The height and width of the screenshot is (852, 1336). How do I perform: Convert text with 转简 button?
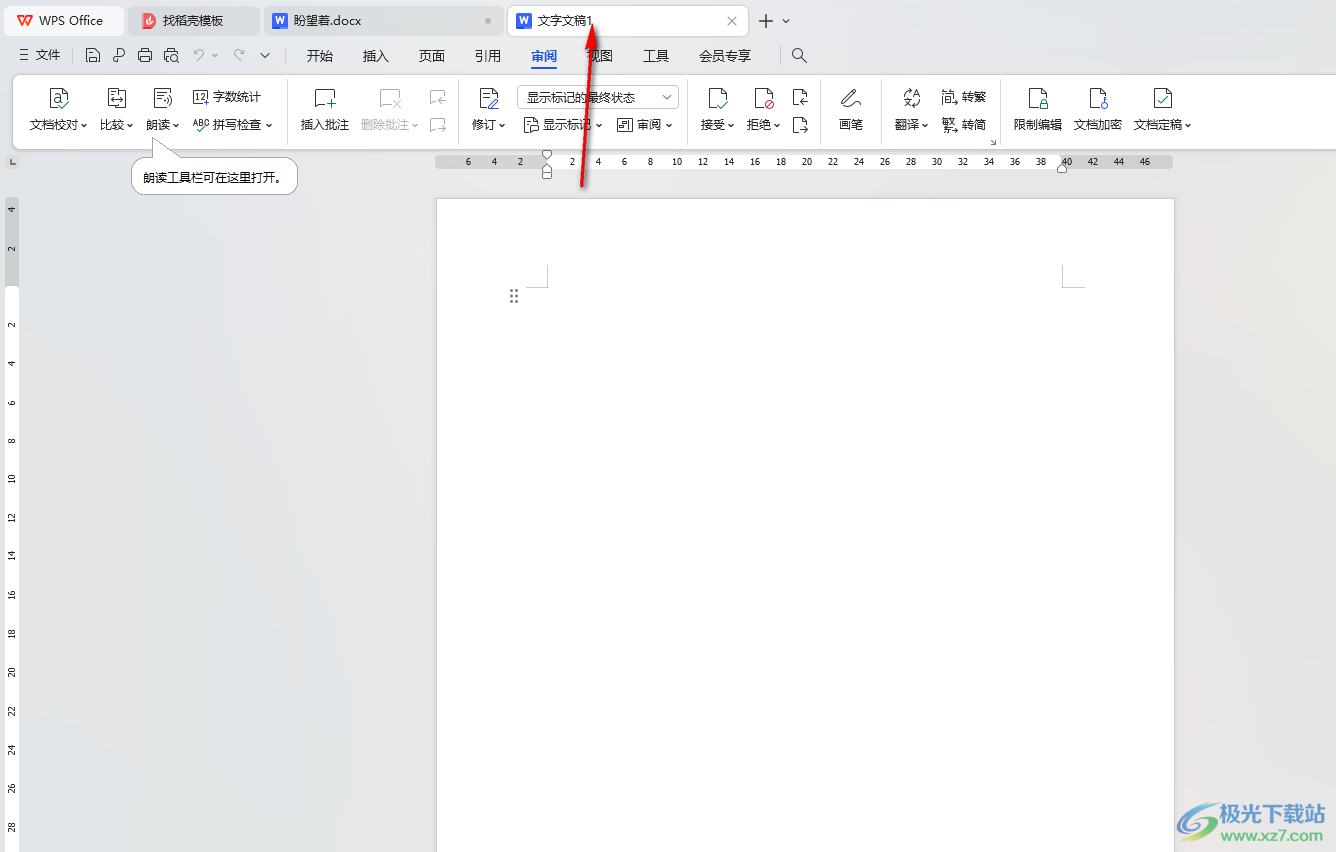click(963, 125)
